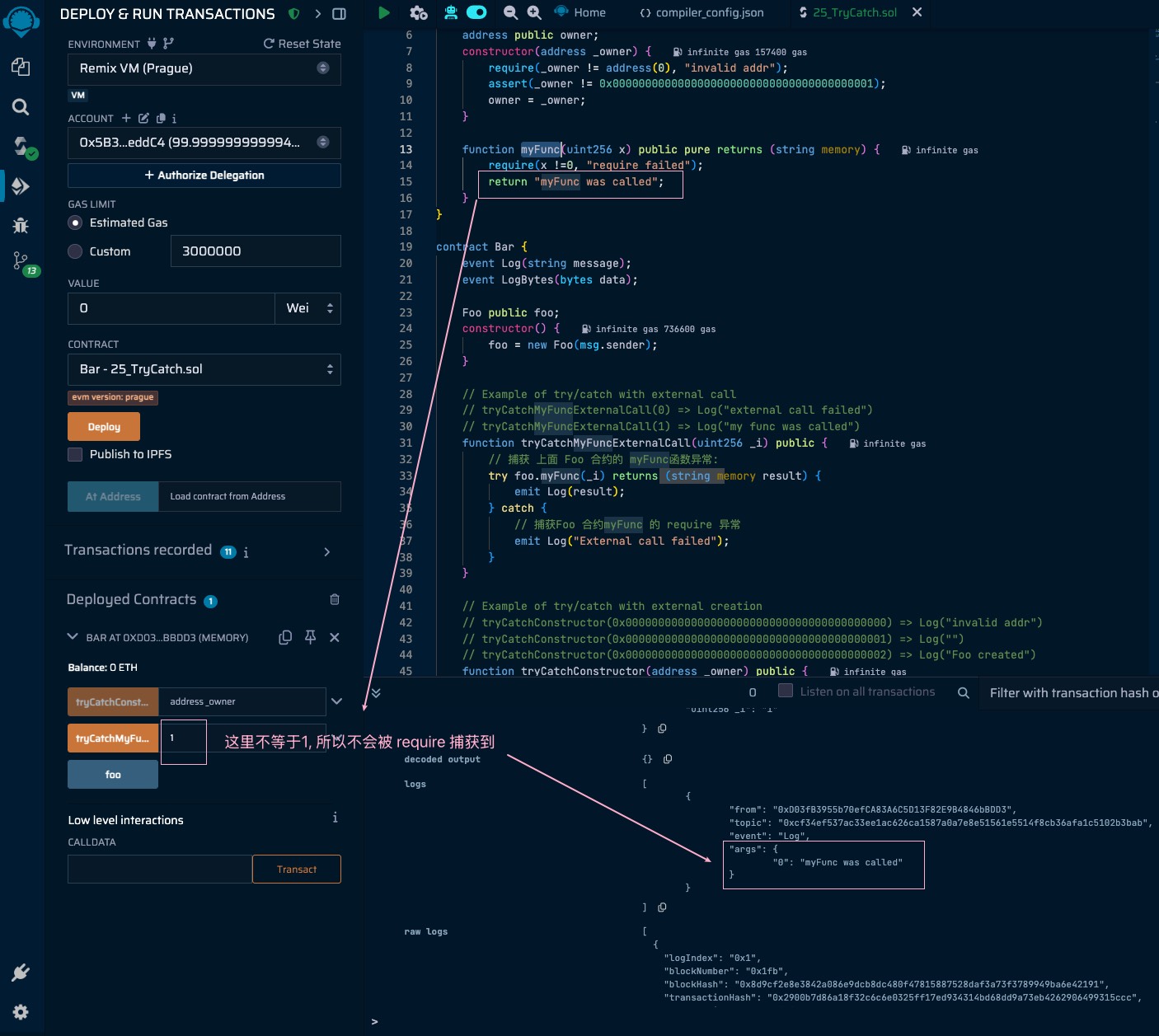Select the Custom gas limit radio button
The width and height of the screenshot is (1159, 1036).
(75, 251)
